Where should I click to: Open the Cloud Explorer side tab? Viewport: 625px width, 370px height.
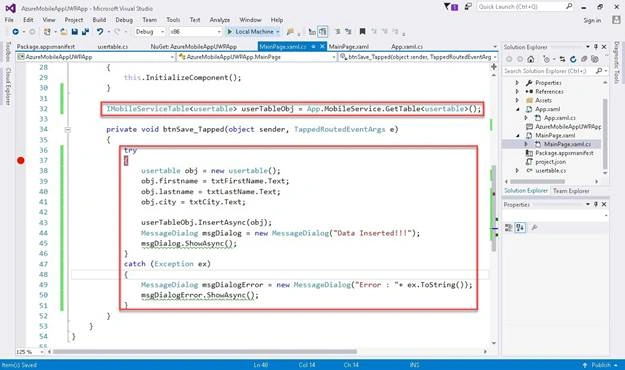point(8,86)
